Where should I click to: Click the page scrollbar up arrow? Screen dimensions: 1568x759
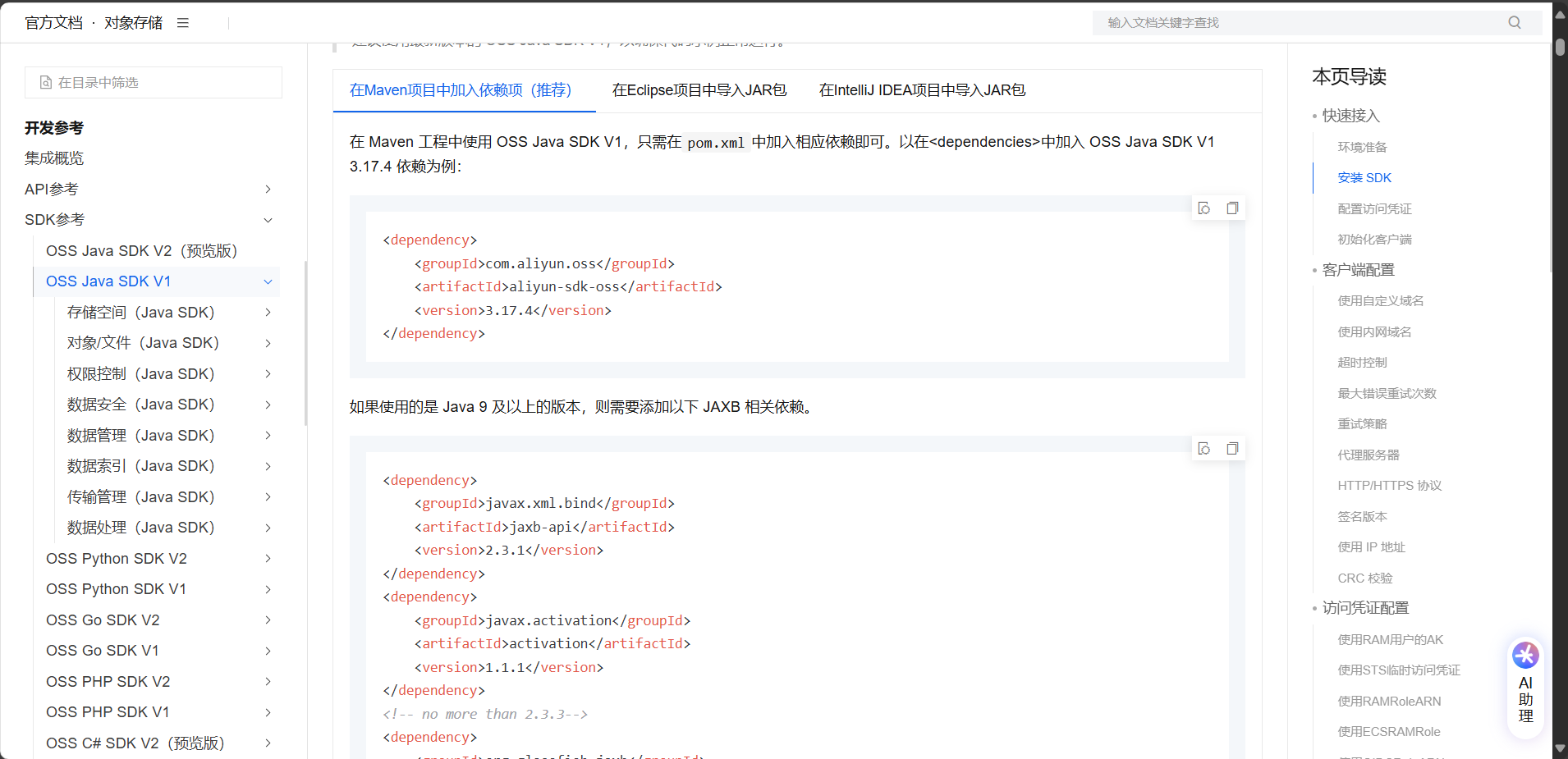[x=1560, y=15]
